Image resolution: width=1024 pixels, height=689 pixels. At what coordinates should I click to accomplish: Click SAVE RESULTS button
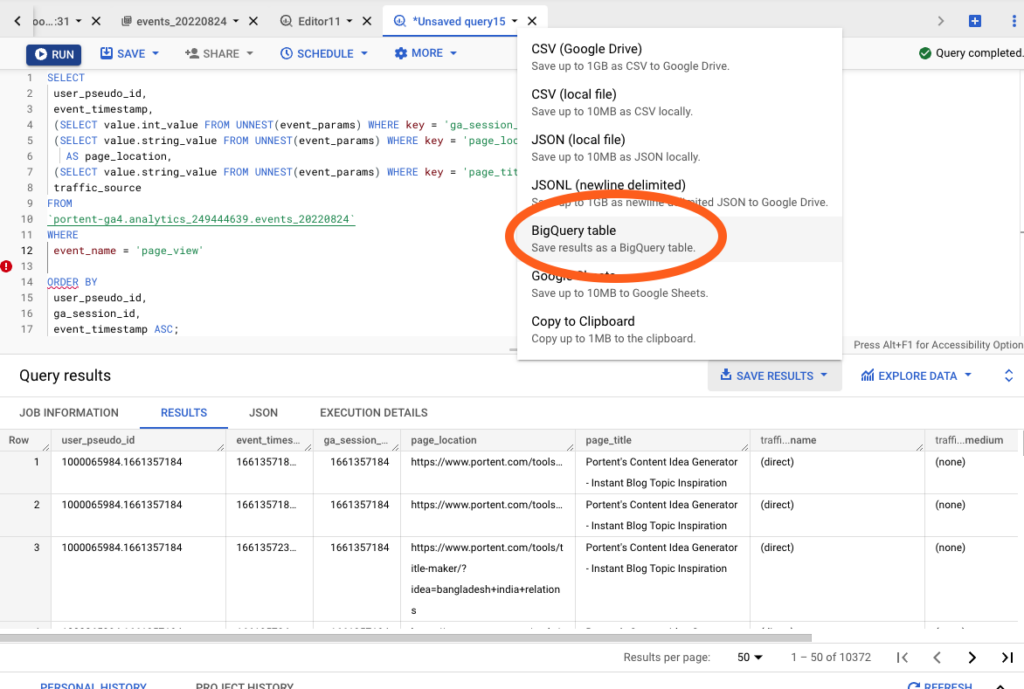(x=775, y=376)
